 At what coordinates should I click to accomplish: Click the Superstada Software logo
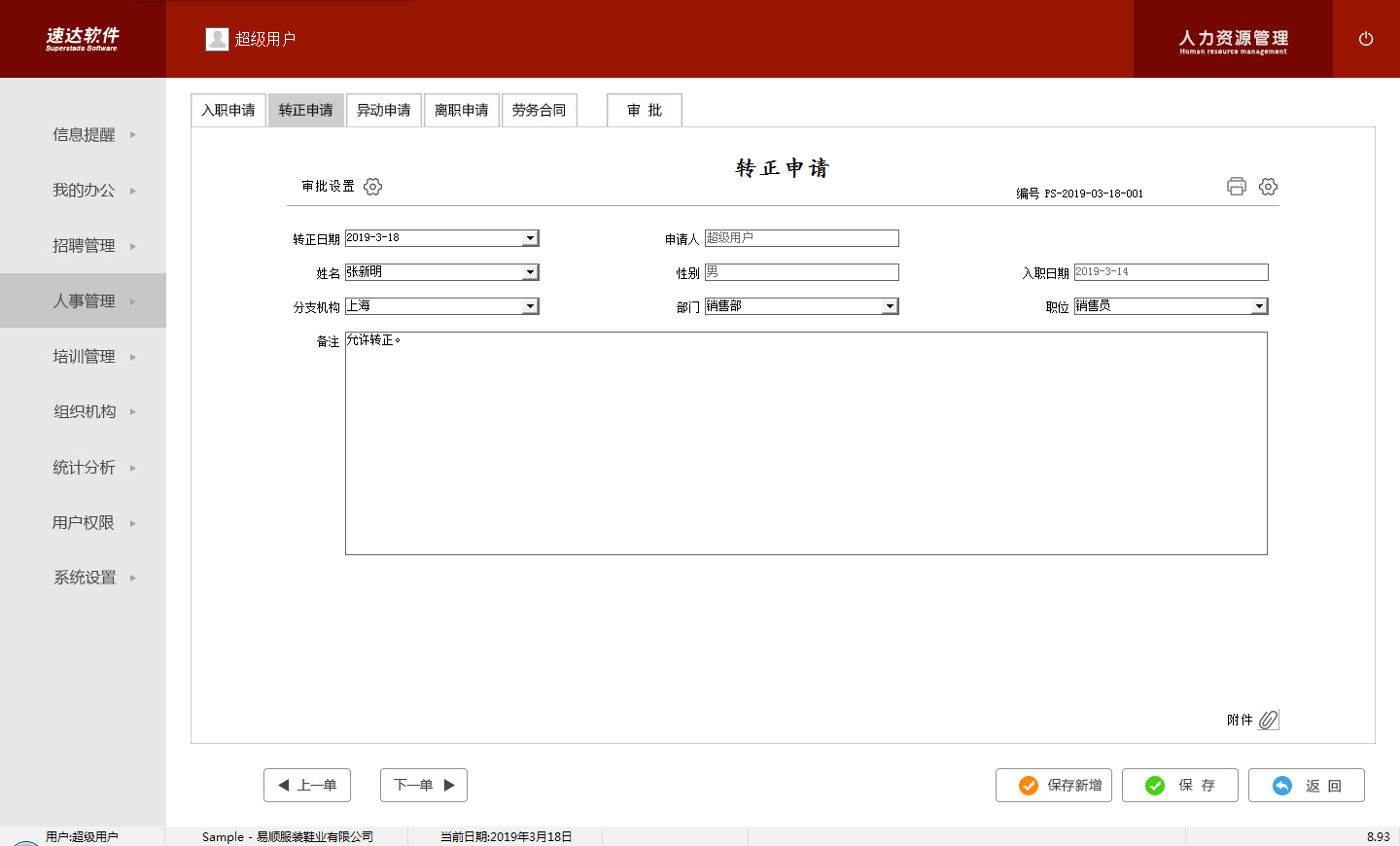(82, 39)
